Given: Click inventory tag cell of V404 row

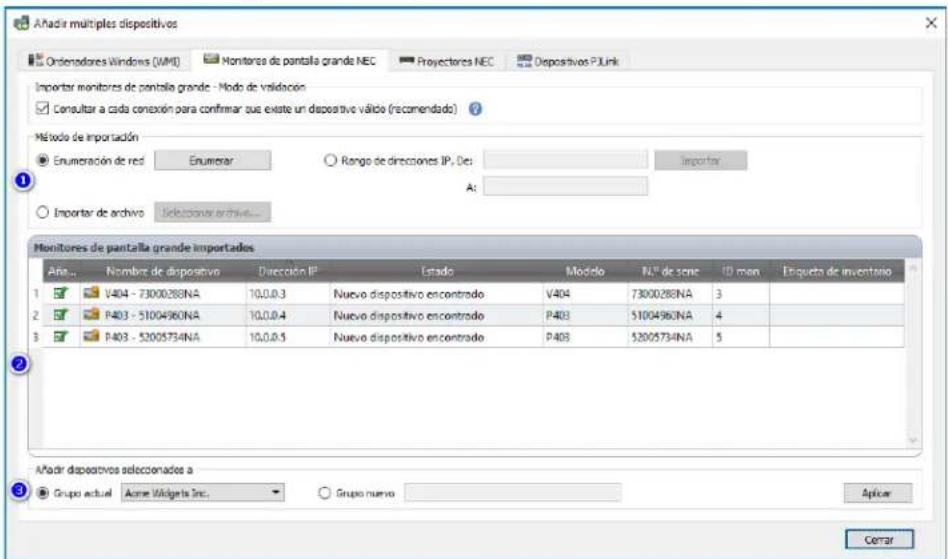Looking at the screenshot, I should tap(837, 294).
